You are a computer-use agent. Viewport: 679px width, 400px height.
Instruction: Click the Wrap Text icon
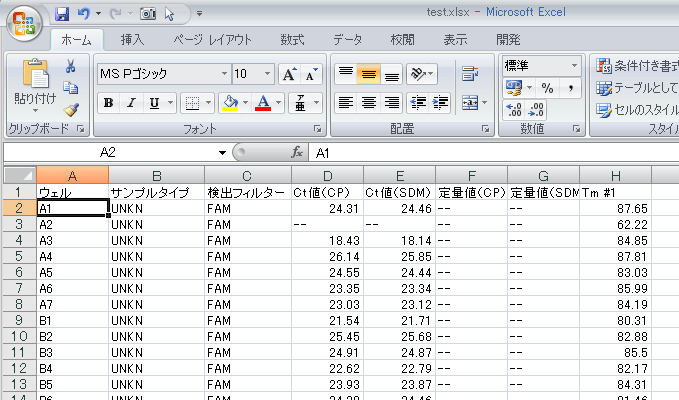pyautogui.click(x=469, y=74)
